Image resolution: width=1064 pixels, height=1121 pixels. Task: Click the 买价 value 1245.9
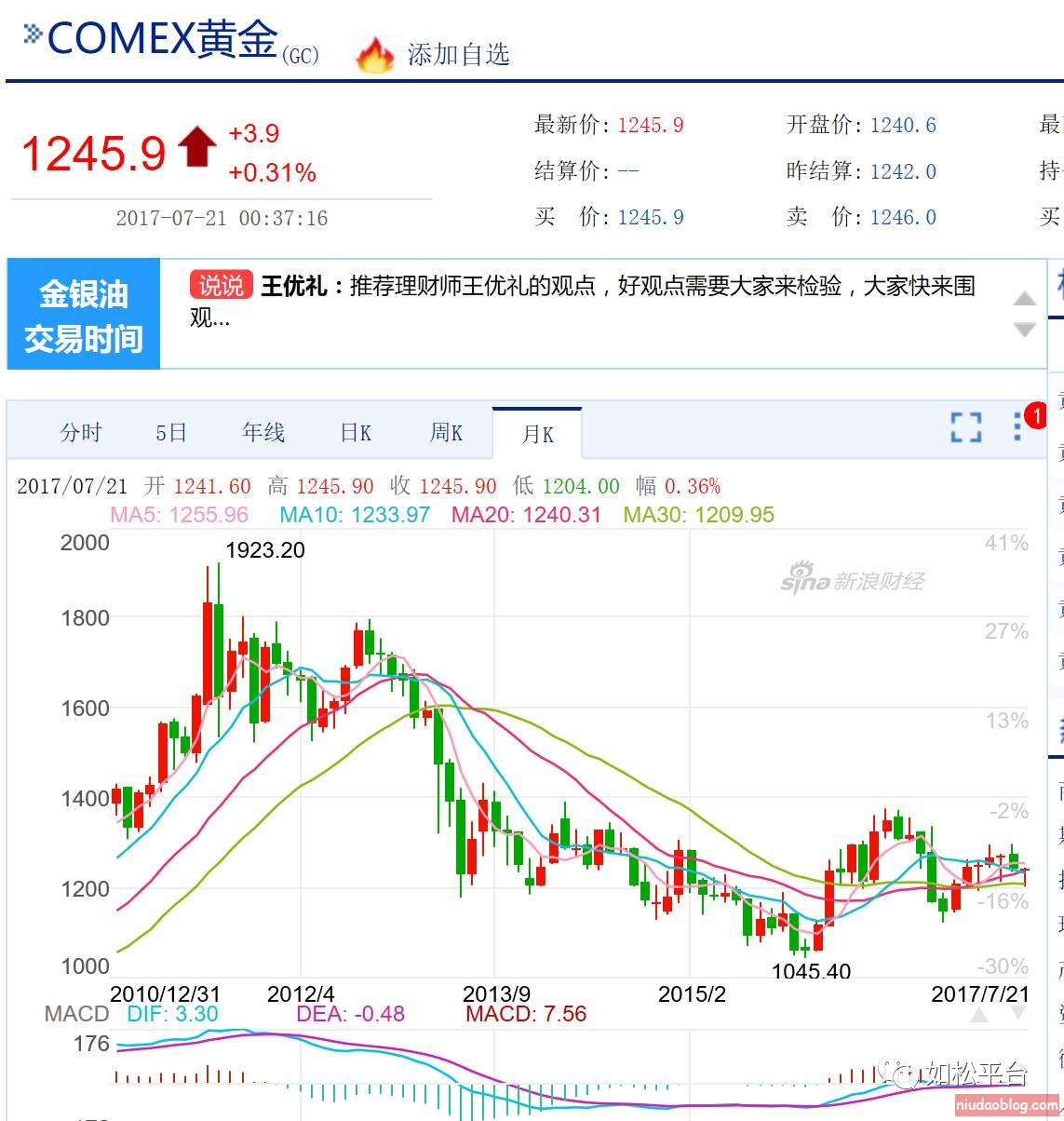point(651,217)
